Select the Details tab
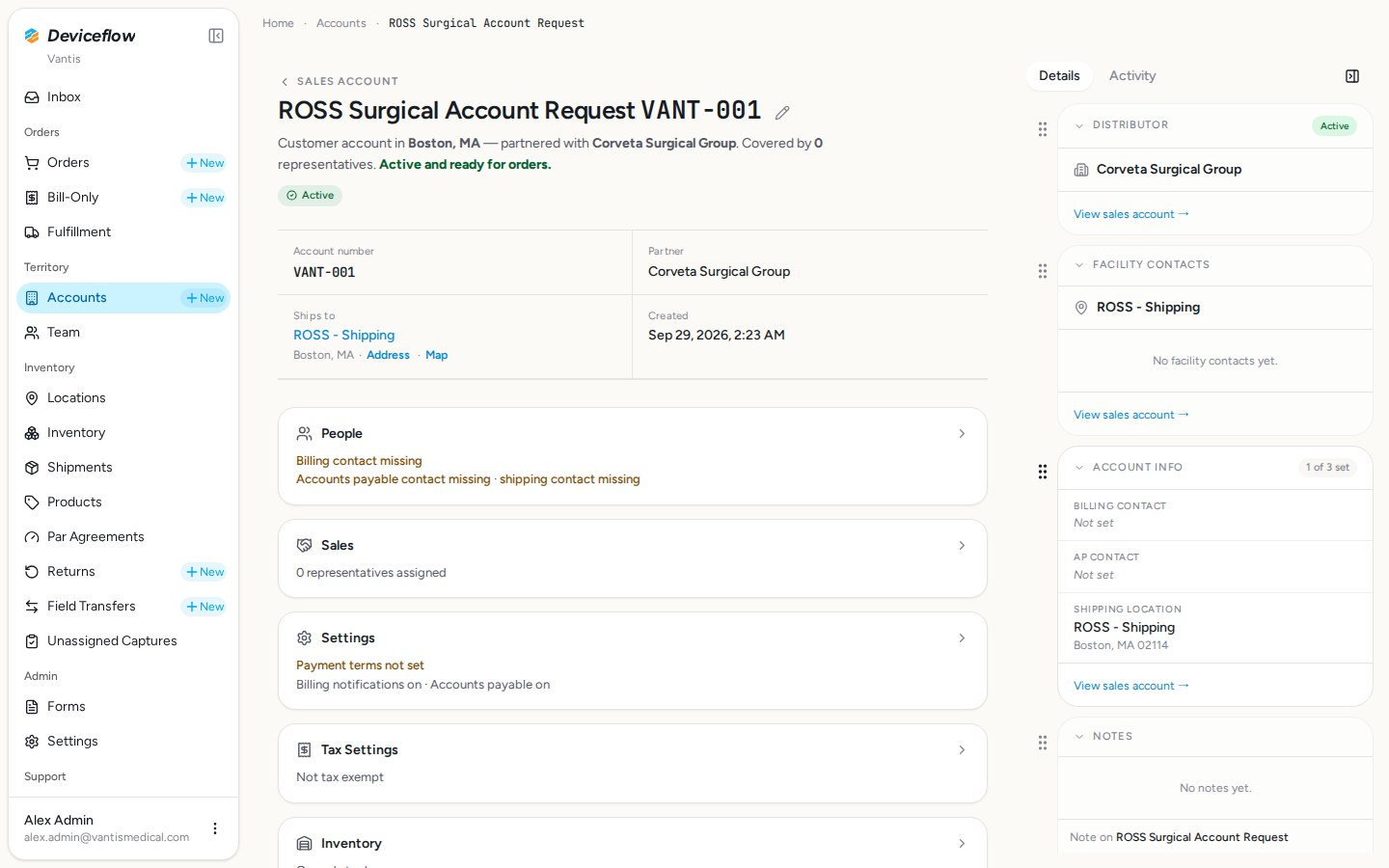This screenshot has width=1389, height=868. pos(1059,76)
